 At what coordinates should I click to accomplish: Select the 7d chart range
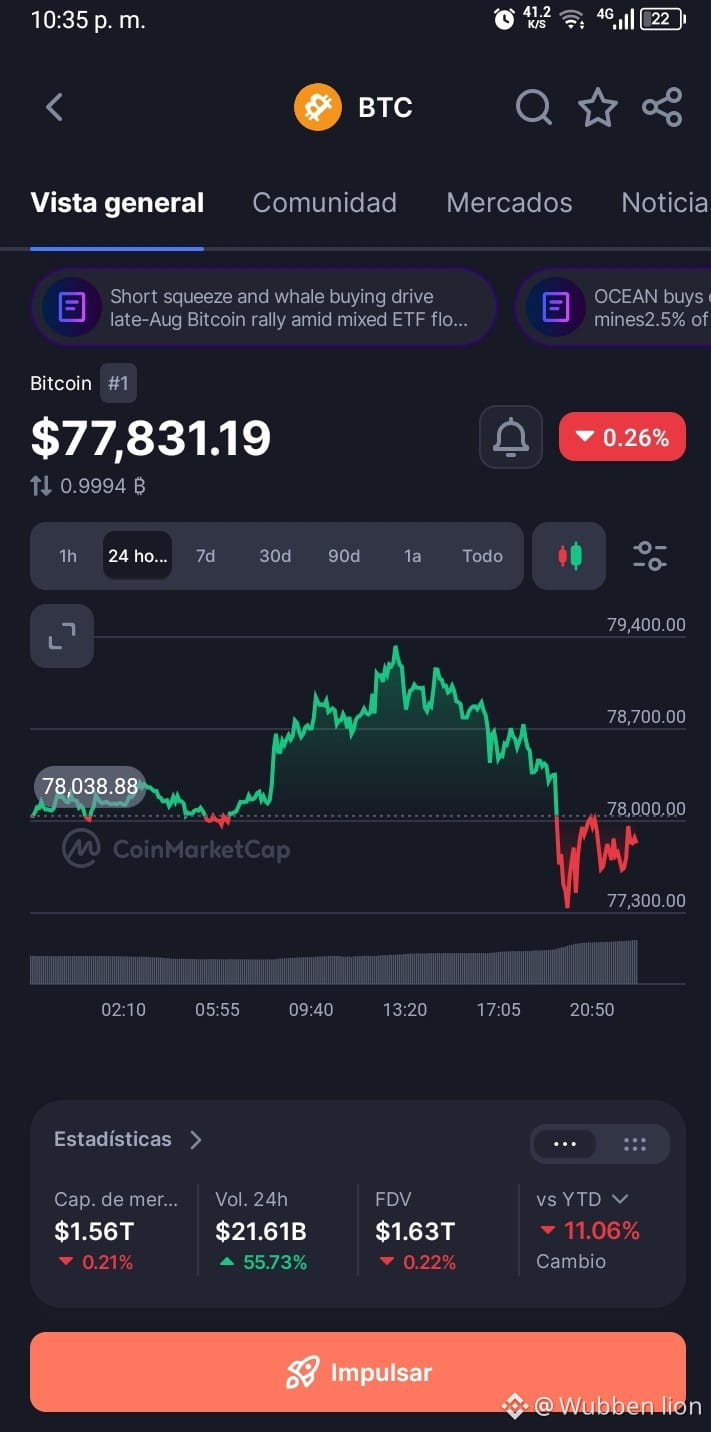click(x=205, y=556)
